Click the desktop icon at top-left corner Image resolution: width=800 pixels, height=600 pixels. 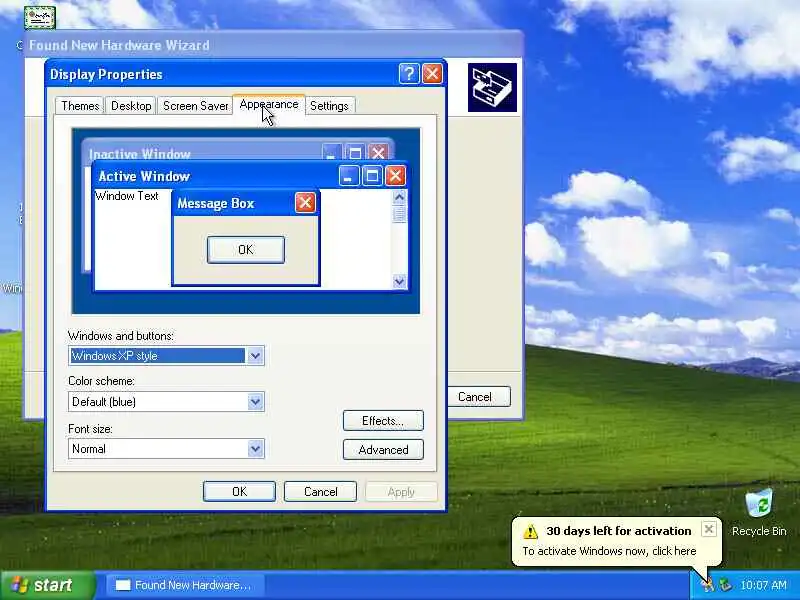40,18
